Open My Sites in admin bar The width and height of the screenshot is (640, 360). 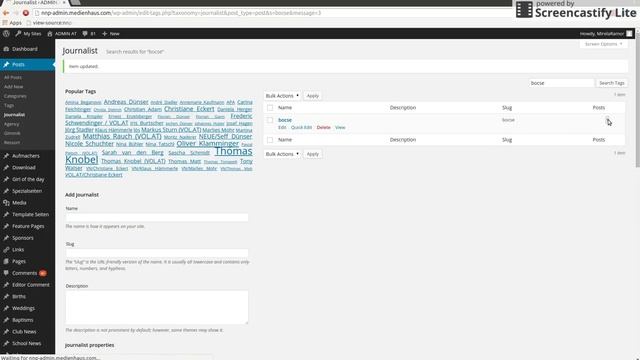[28, 33]
